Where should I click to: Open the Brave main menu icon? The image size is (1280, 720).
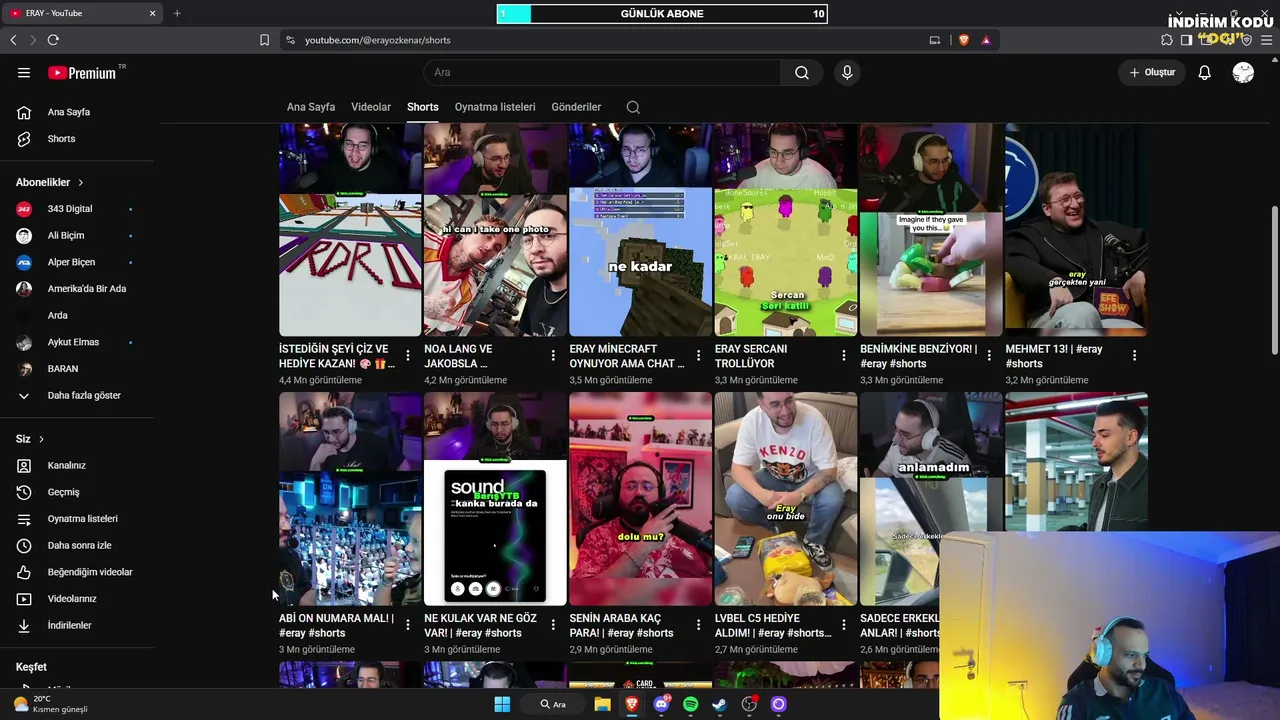point(1267,40)
